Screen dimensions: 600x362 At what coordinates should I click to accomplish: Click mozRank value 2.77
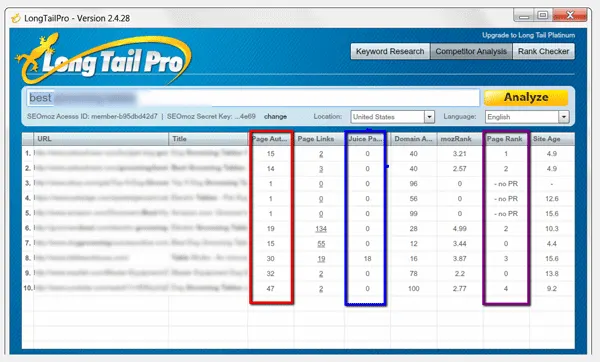(460, 289)
